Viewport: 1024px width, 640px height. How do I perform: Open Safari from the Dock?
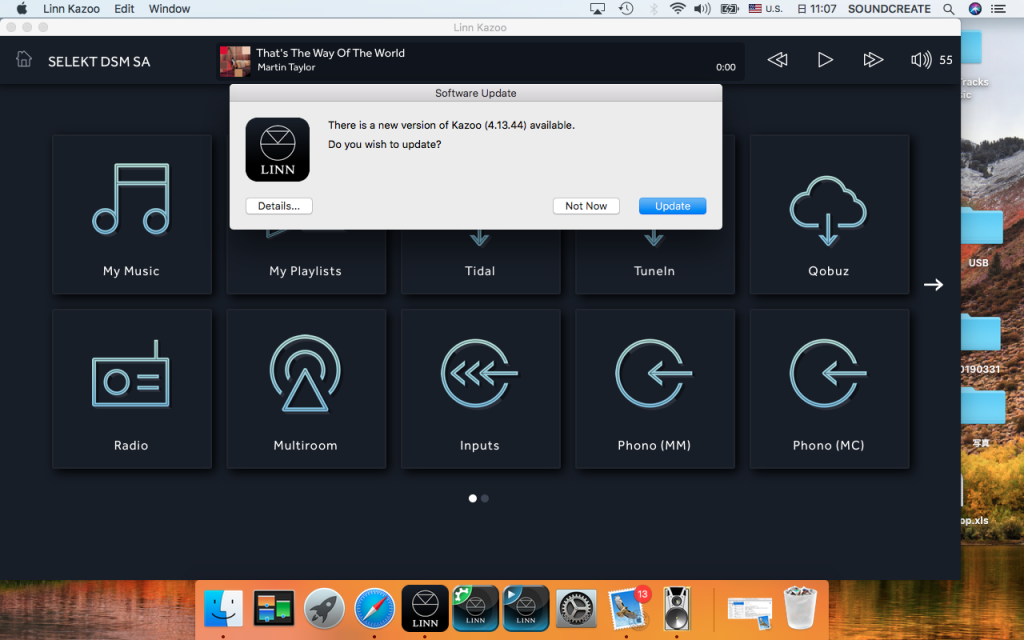tap(375, 608)
